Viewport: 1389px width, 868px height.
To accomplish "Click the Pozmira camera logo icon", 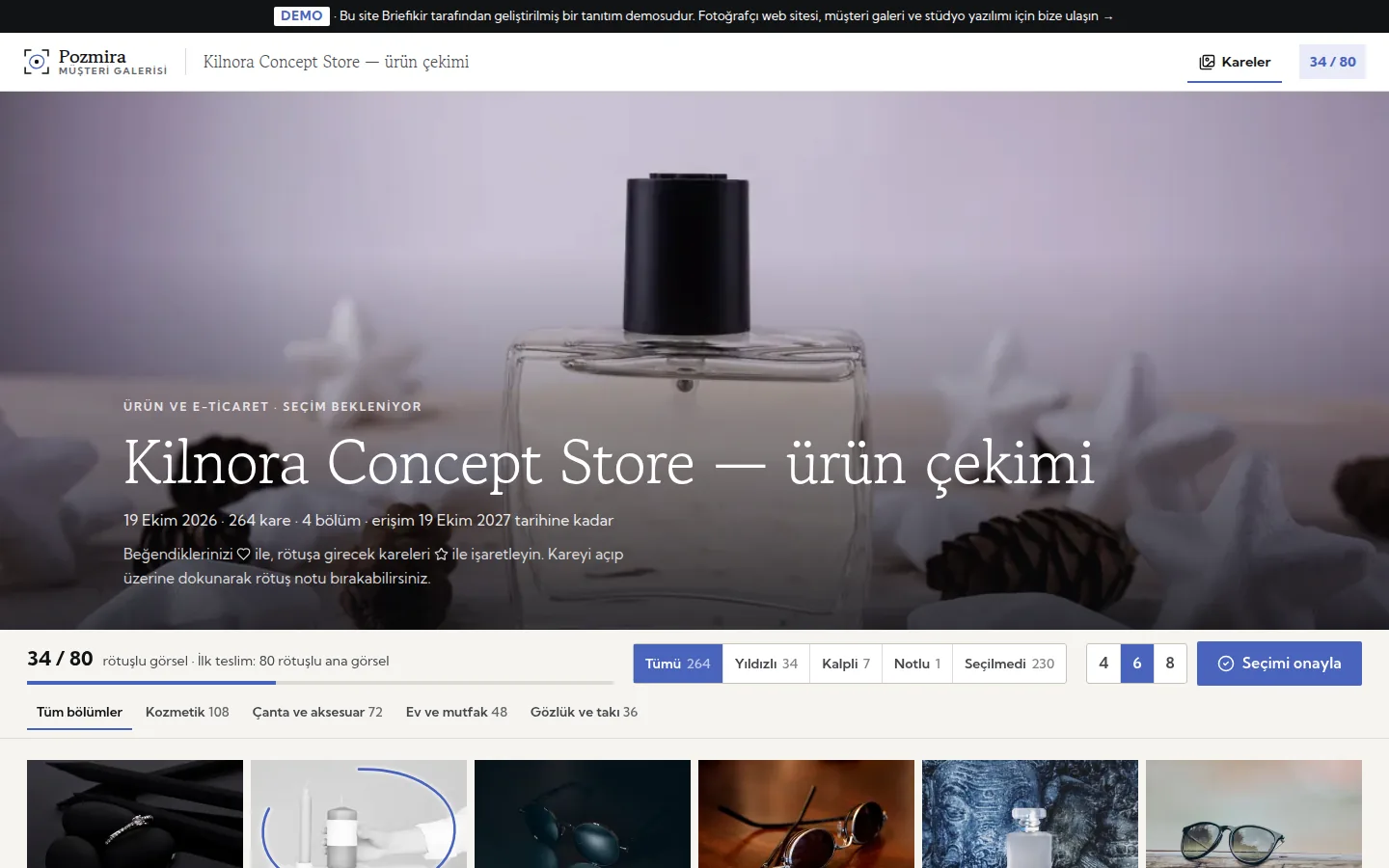I will [x=37, y=62].
